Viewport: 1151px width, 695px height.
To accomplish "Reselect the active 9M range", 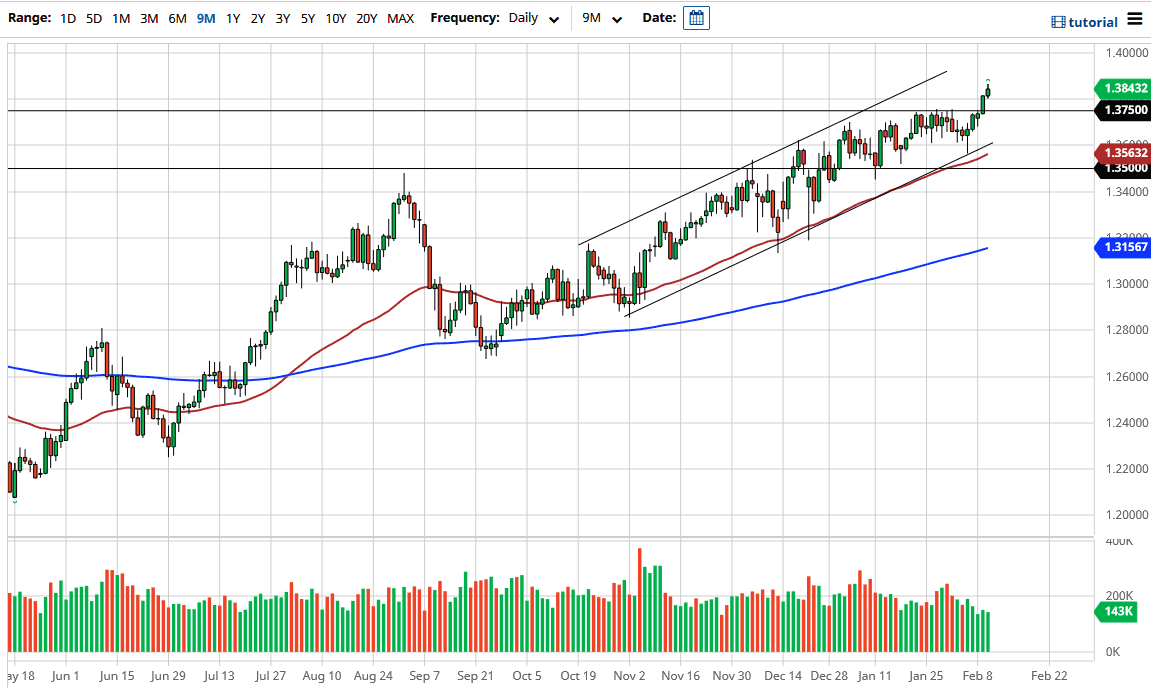I will coord(205,18).
